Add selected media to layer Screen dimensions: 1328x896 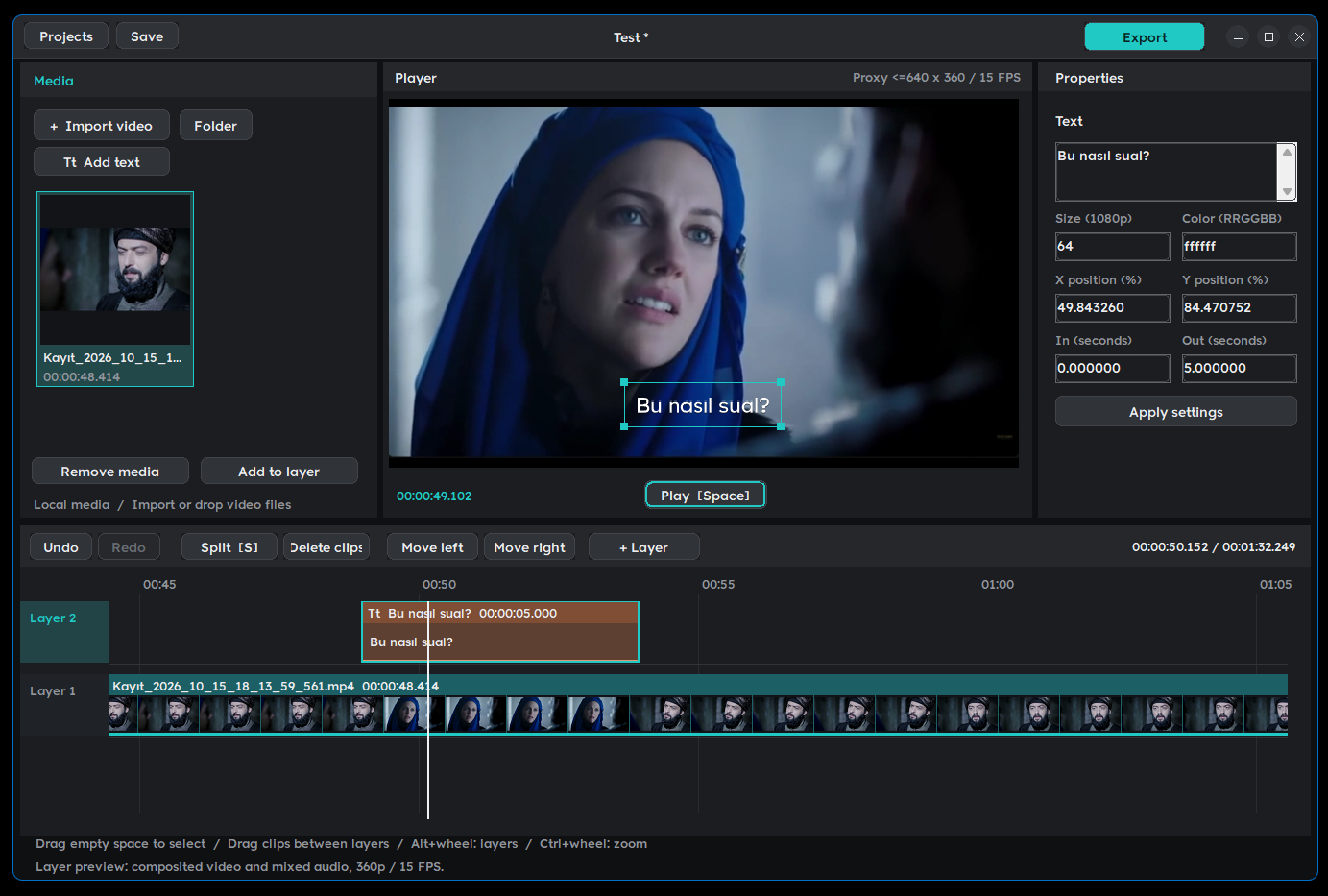(279, 472)
